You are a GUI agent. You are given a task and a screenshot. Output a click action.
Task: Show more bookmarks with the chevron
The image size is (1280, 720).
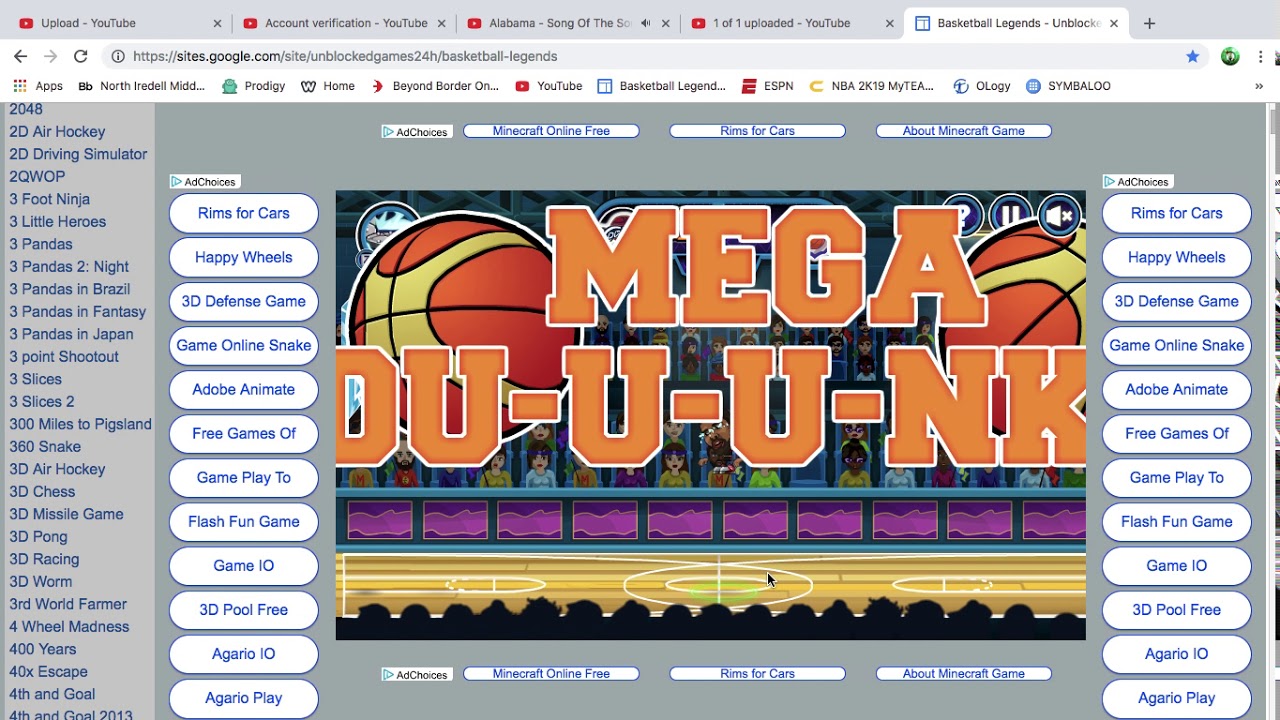coord(1258,86)
